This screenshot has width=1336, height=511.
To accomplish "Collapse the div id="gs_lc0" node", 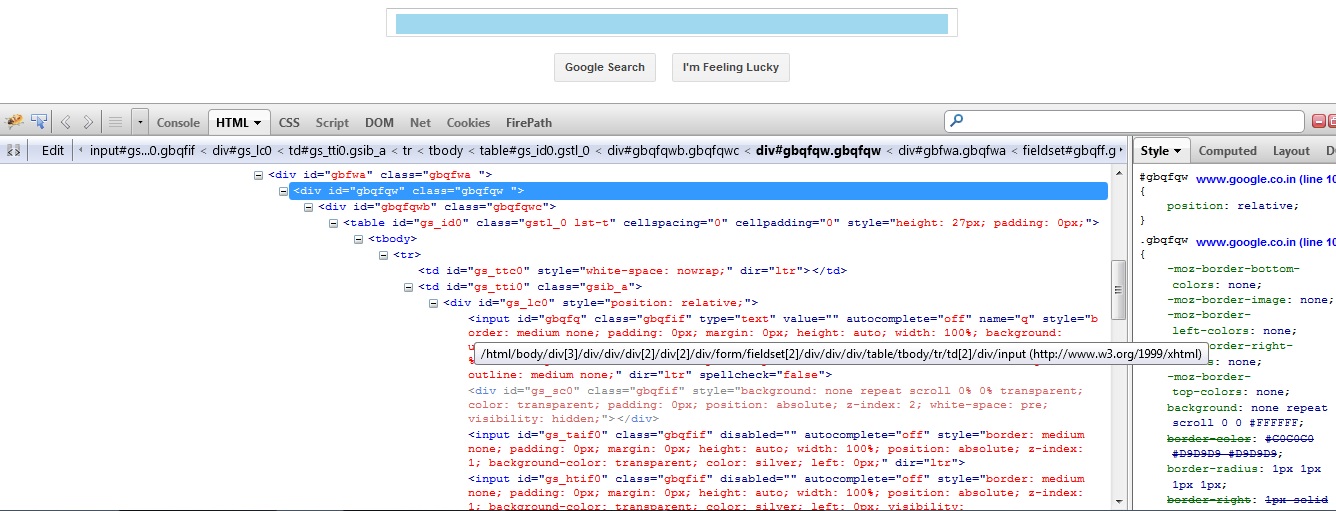I will (434, 303).
